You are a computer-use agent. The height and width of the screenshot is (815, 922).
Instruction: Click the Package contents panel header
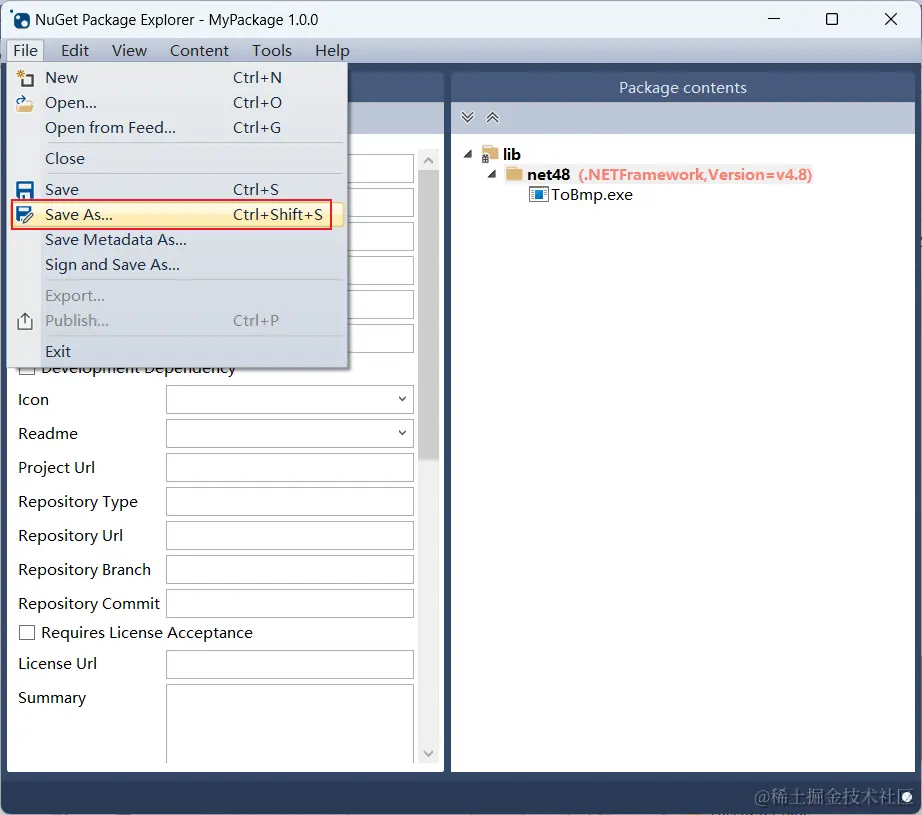coord(683,88)
